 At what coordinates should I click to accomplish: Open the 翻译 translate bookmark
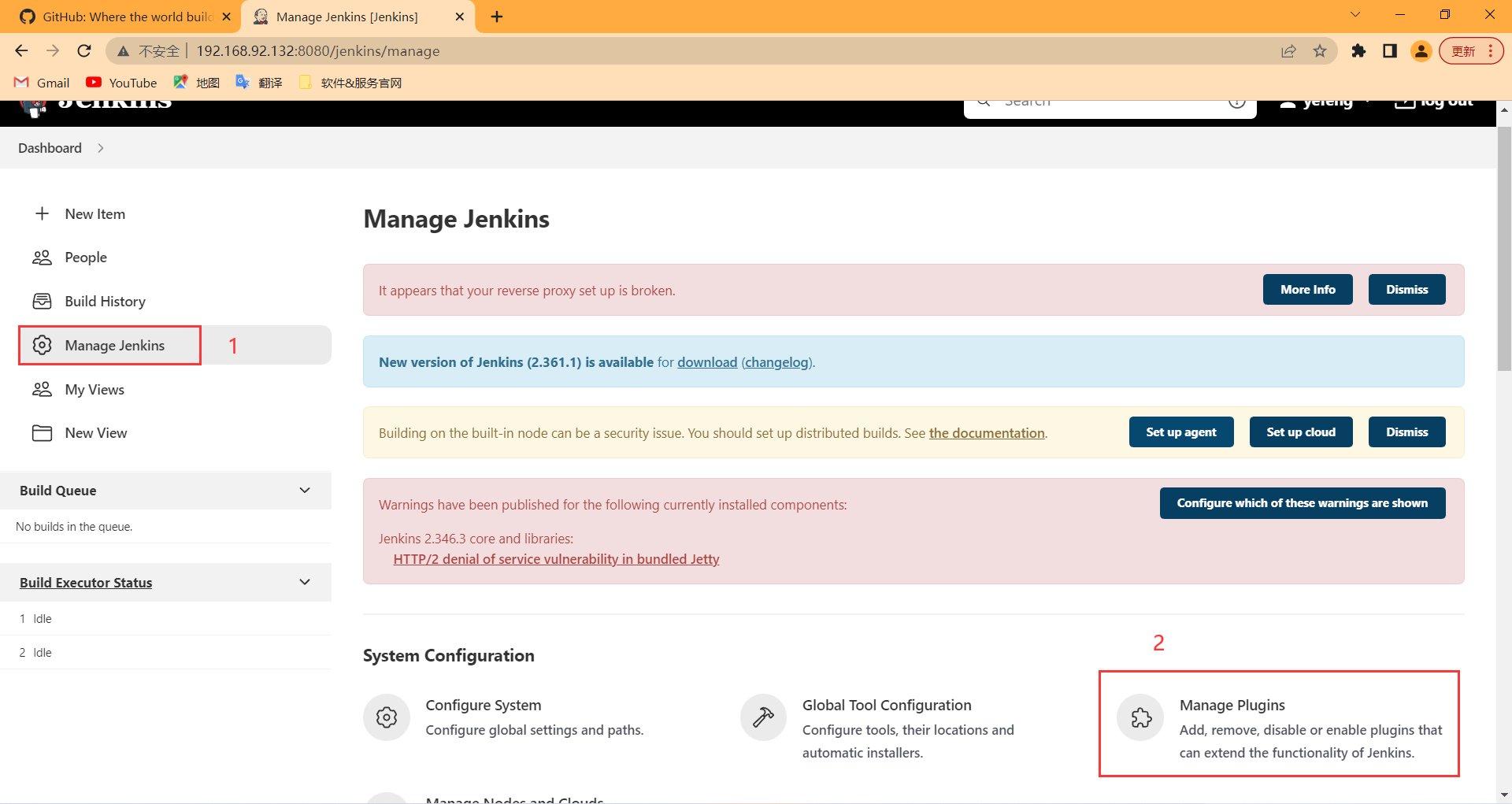[258, 83]
